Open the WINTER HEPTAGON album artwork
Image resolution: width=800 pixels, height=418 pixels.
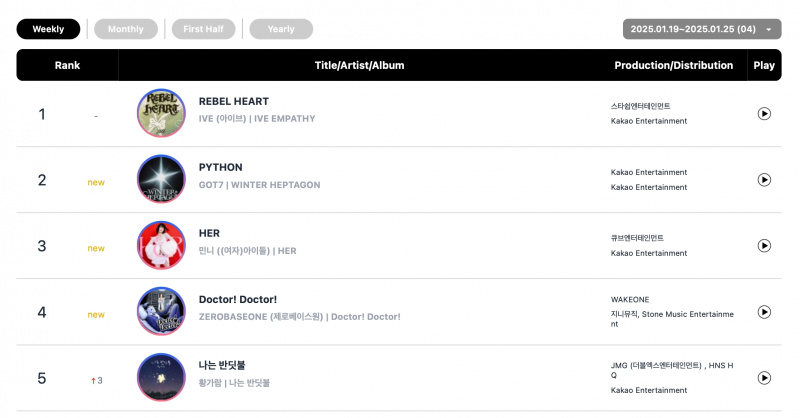click(x=161, y=179)
